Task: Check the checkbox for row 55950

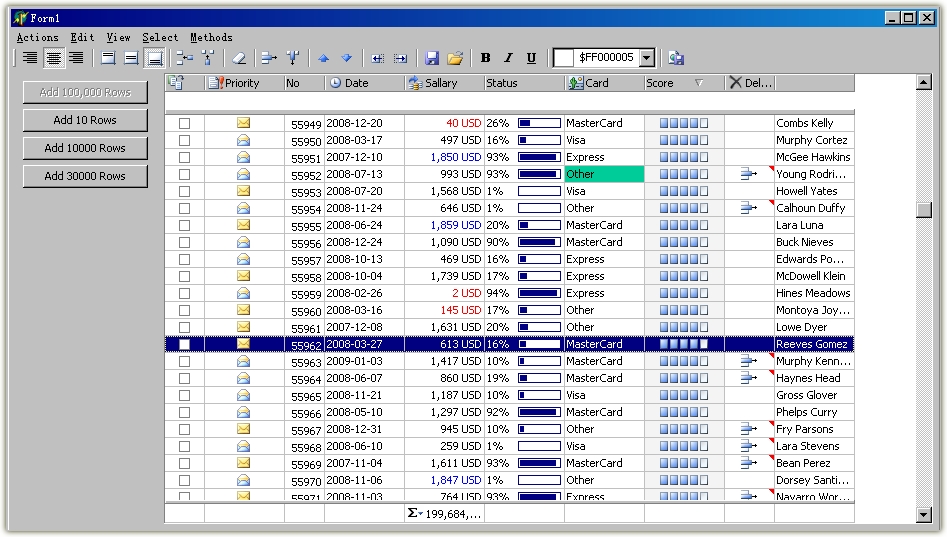Action: [184, 140]
